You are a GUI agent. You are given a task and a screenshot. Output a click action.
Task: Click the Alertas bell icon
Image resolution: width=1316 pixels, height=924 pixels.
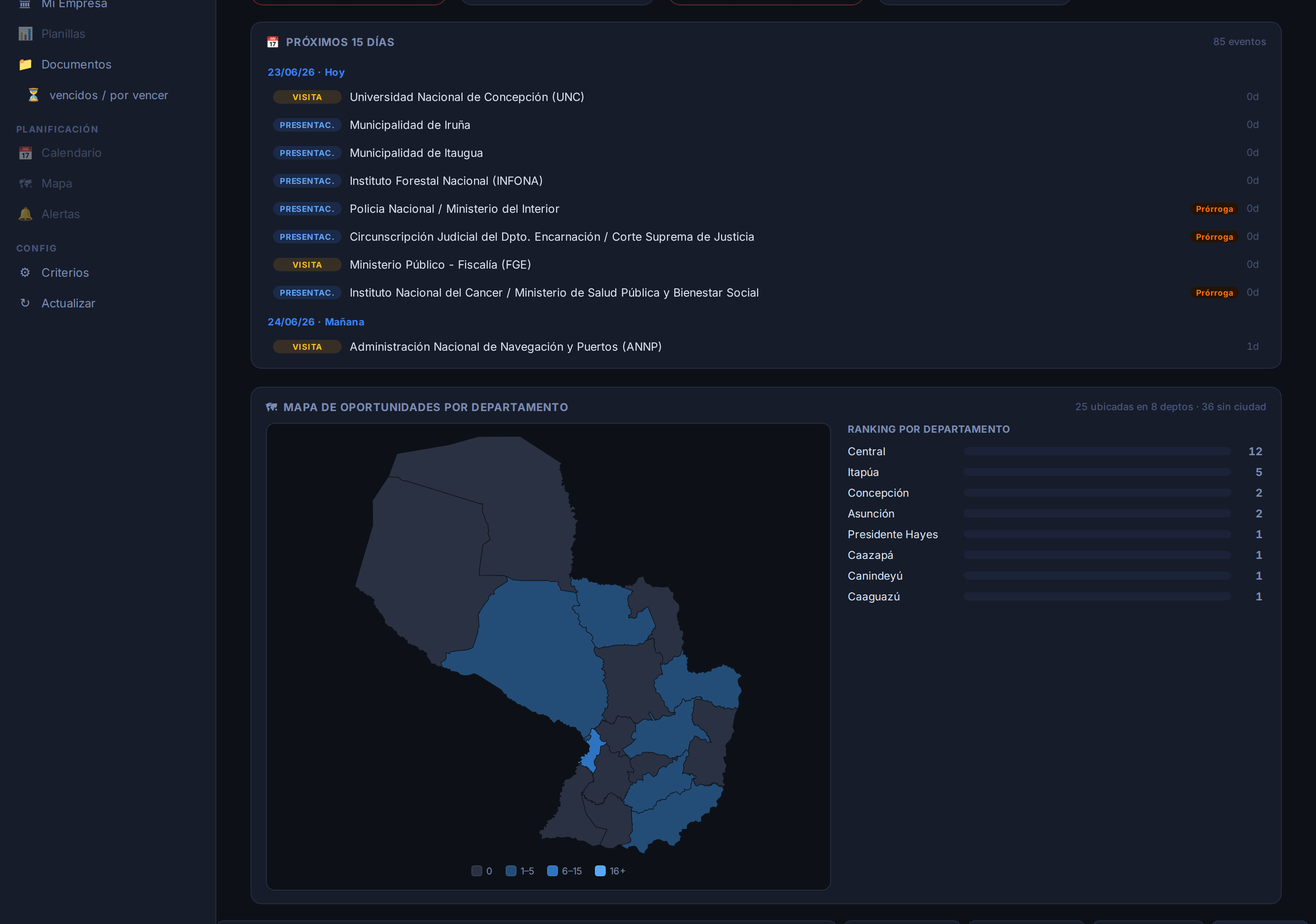coord(25,214)
